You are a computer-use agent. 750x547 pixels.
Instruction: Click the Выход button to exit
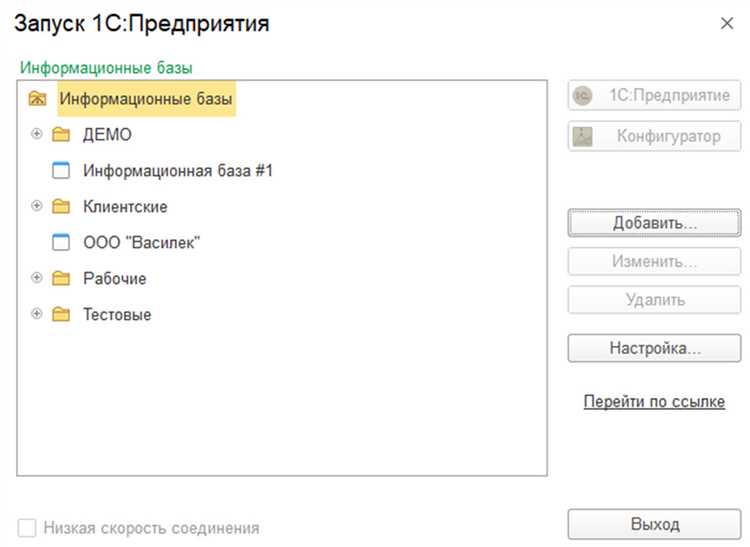(x=654, y=524)
